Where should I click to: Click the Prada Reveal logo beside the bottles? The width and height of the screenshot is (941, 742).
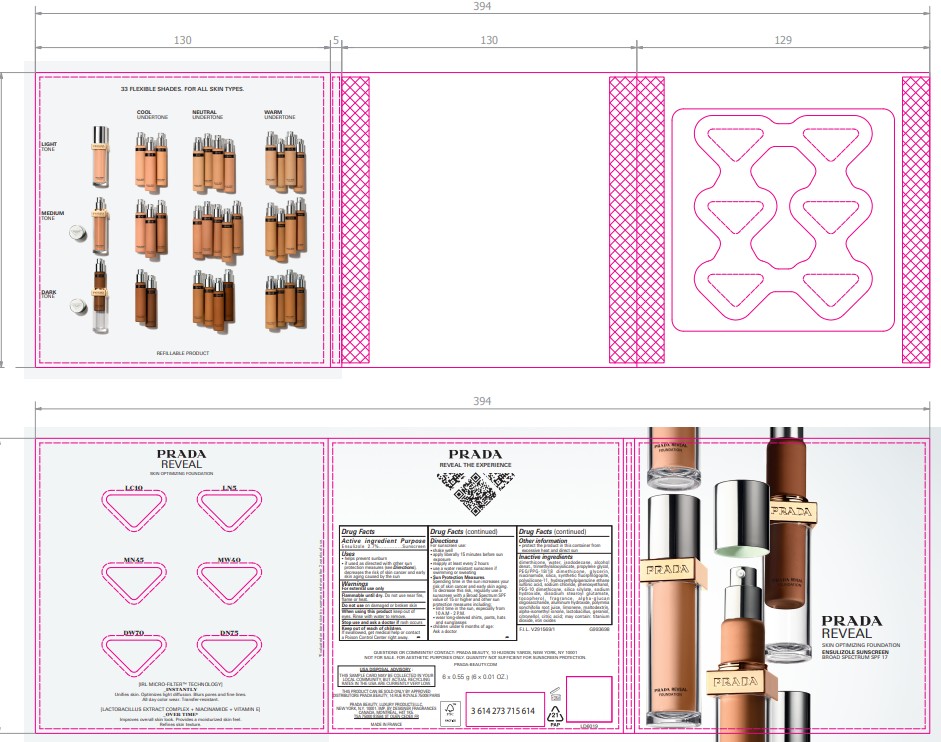coord(857,626)
